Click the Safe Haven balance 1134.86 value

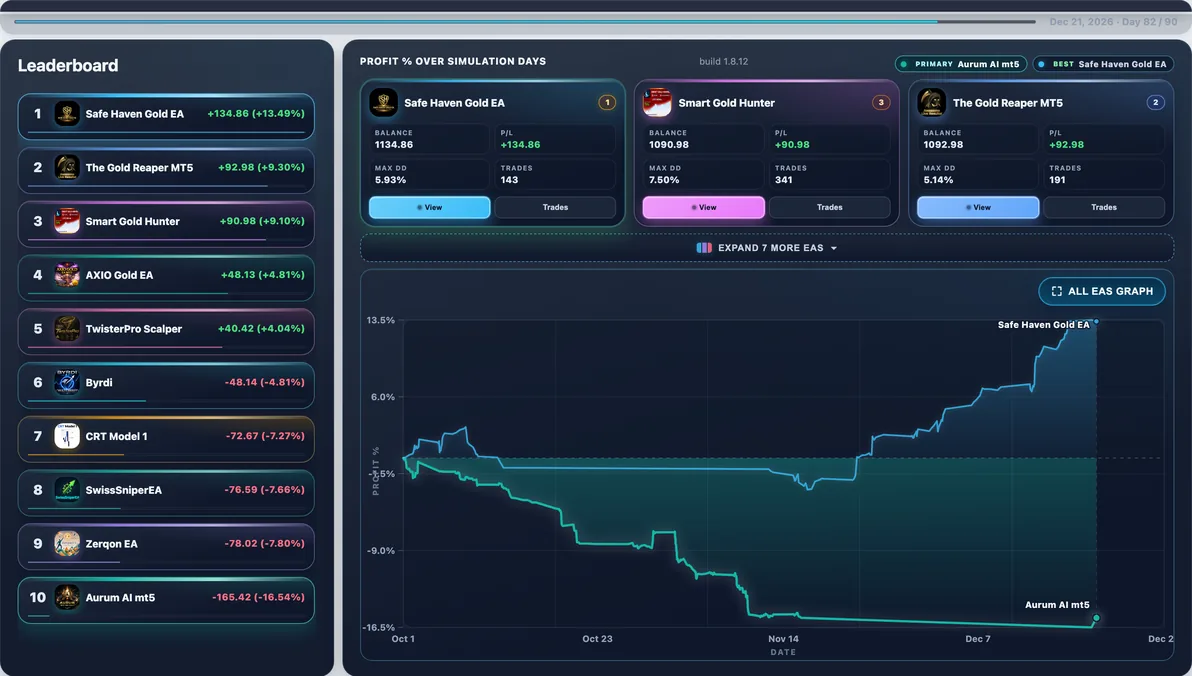394,144
